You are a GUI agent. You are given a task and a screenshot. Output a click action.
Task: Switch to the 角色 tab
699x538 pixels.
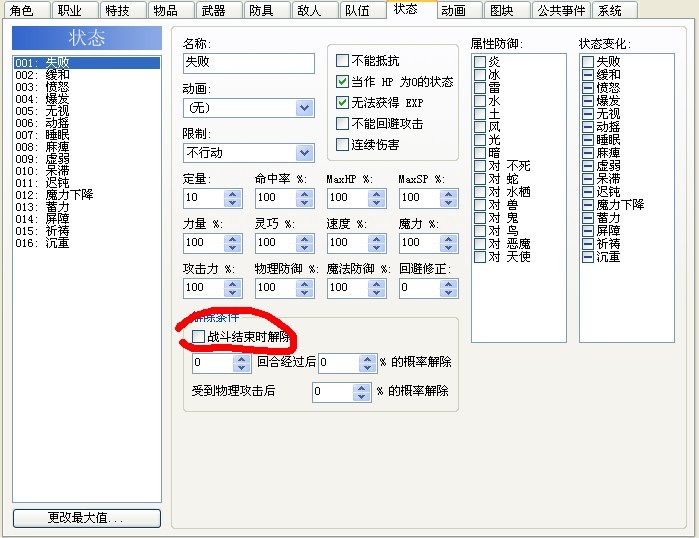point(26,10)
